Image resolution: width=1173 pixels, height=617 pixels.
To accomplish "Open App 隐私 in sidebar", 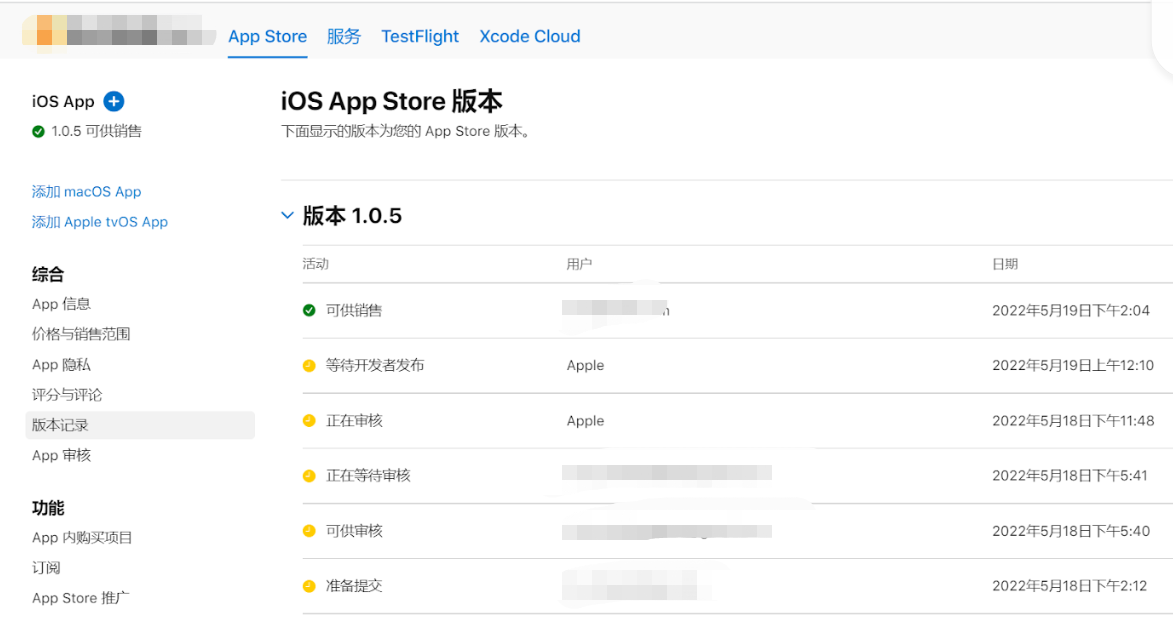I will click(x=61, y=365).
